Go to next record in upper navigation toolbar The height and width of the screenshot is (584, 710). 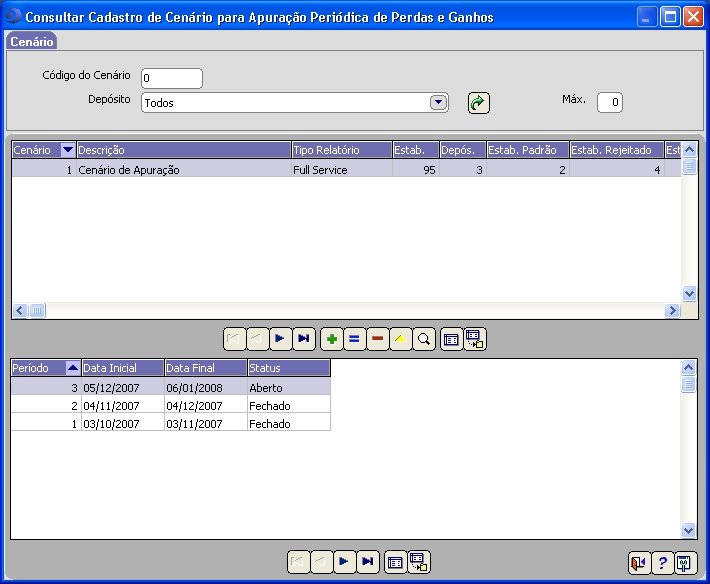click(281, 340)
